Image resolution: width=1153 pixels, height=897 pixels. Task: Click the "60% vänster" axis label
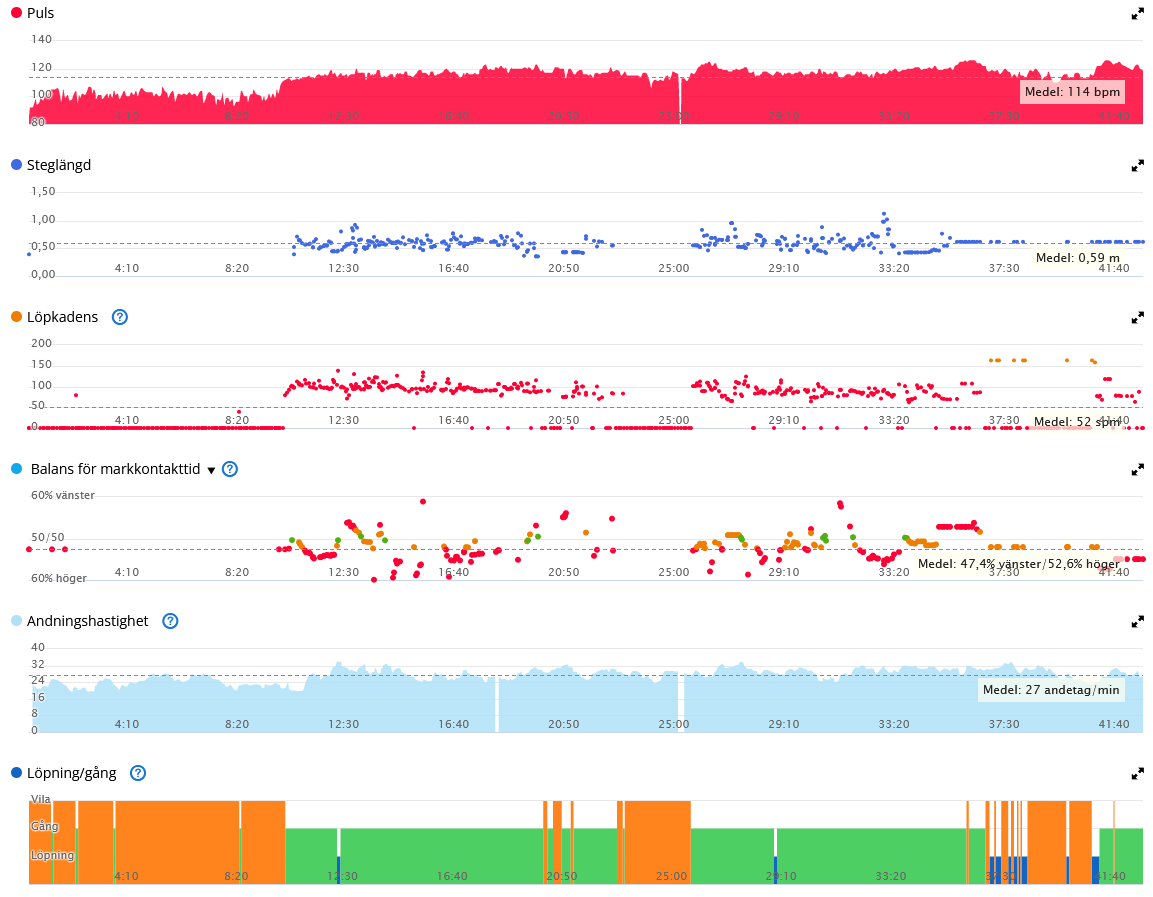coord(63,496)
